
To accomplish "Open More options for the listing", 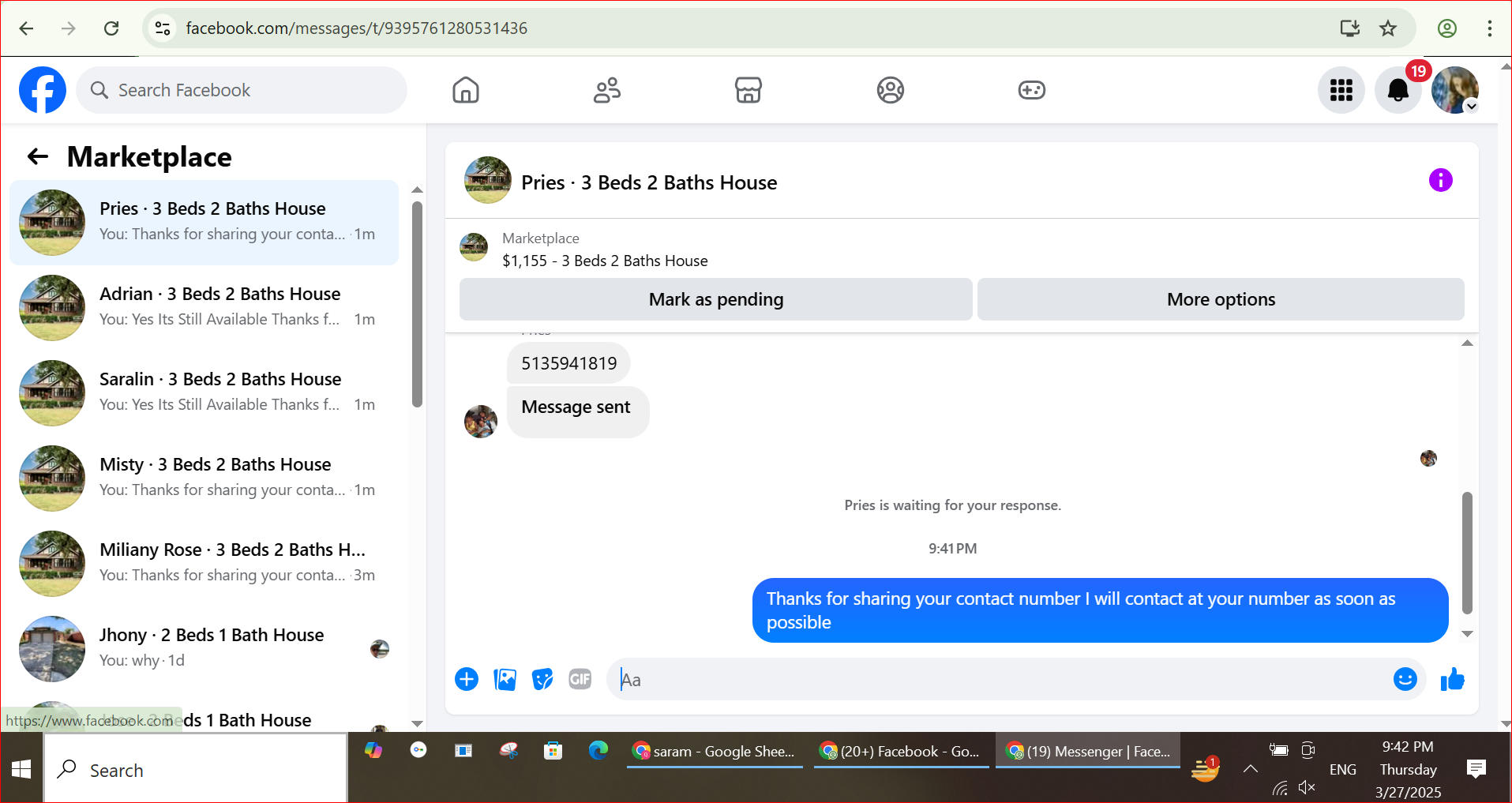I will click(1221, 299).
